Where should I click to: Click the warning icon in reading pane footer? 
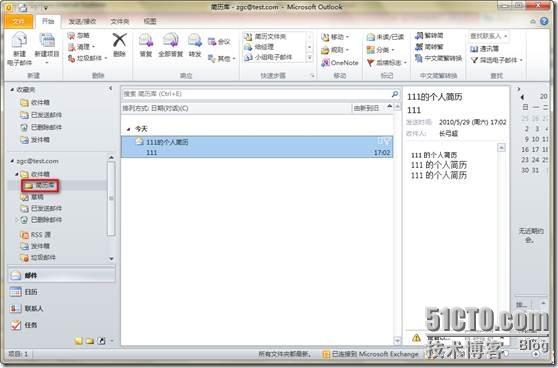click(x=416, y=338)
